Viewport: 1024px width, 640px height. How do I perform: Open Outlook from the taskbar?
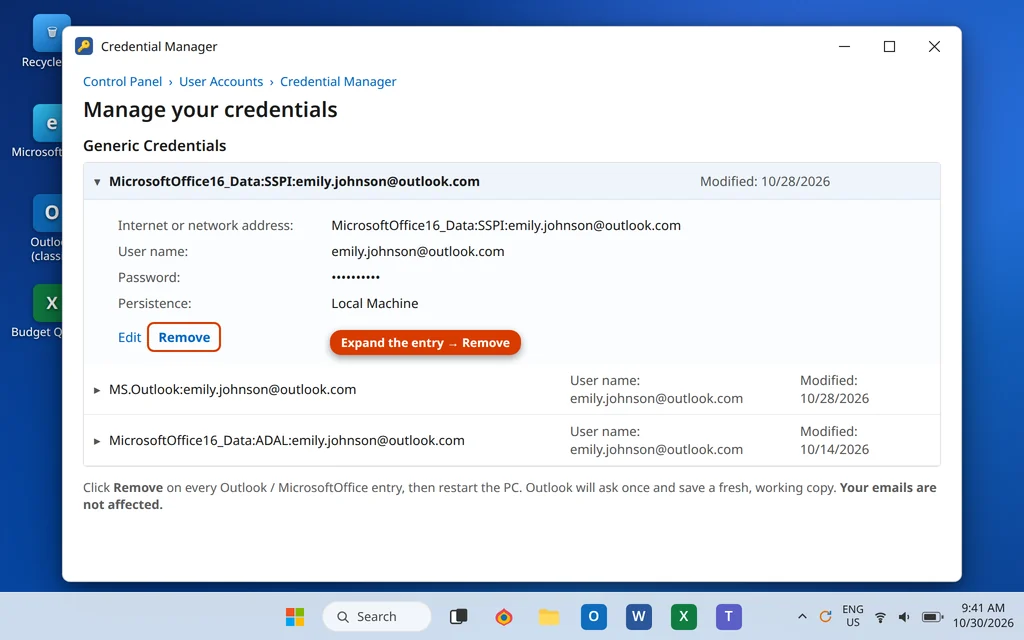coord(594,616)
